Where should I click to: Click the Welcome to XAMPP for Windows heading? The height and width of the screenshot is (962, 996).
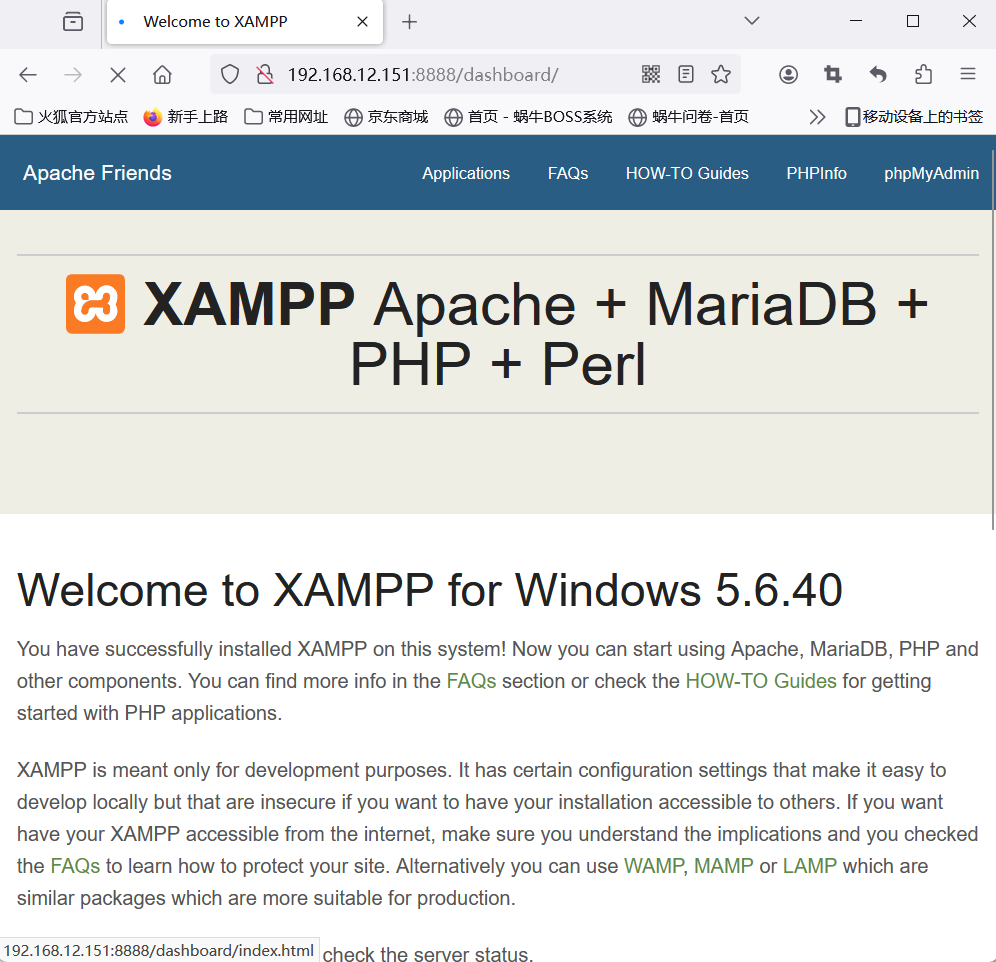[x=429, y=590]
